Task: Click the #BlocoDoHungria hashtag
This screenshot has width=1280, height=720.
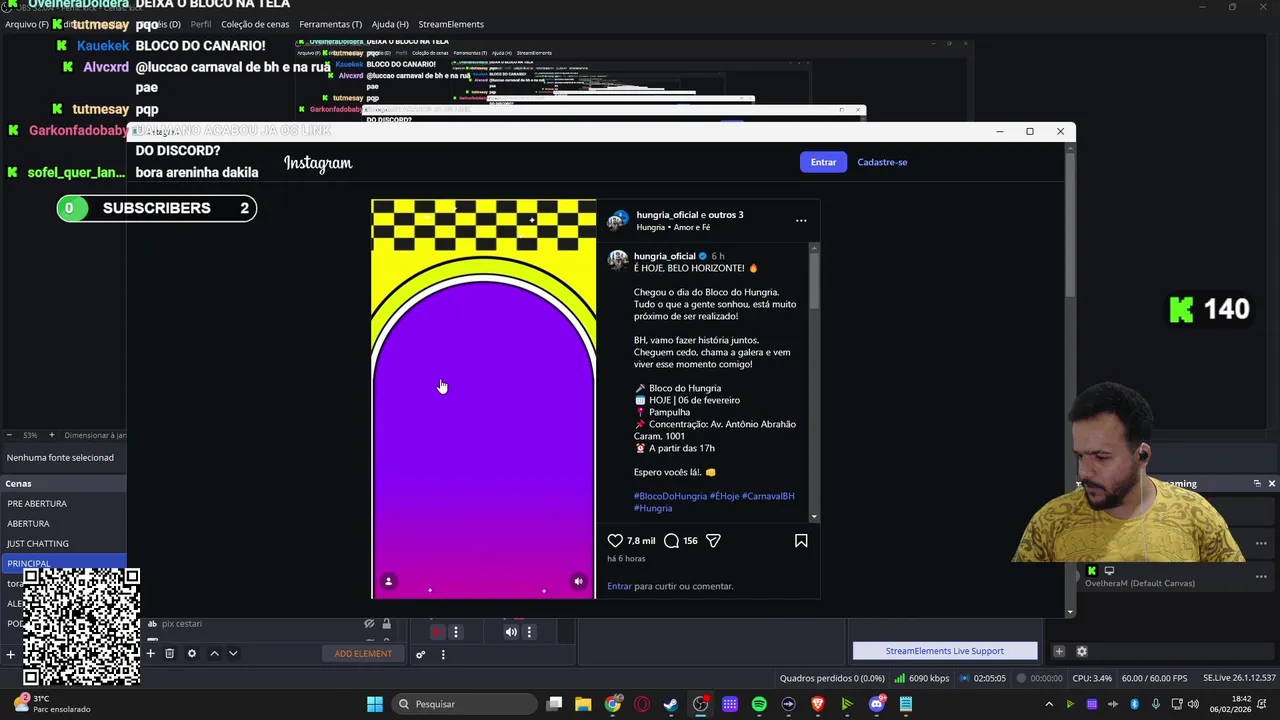Action: tap(670, 496)
